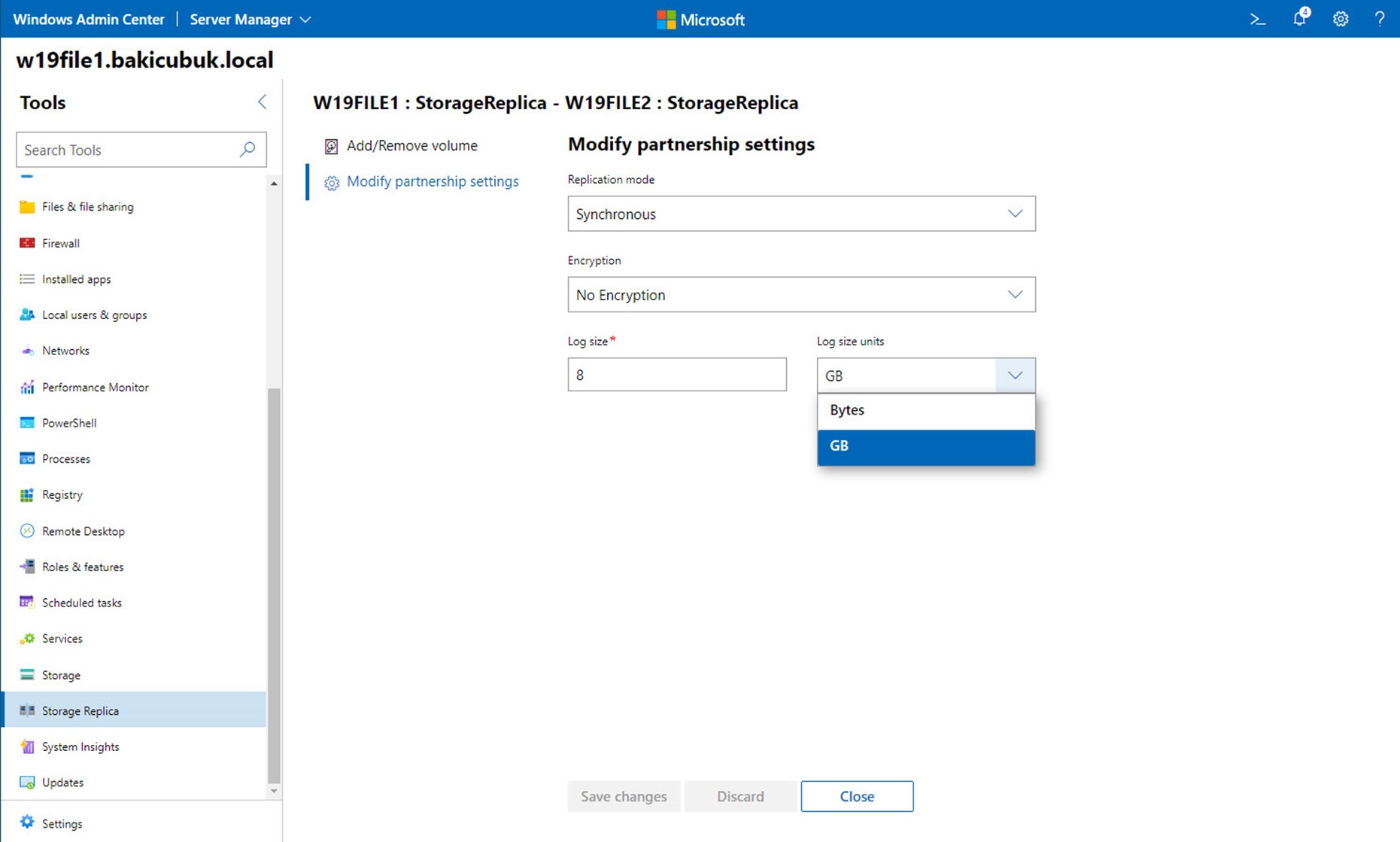Click the Scheduled tasks calendar icon
1400x842 pixels.
[x=27, y=602]
